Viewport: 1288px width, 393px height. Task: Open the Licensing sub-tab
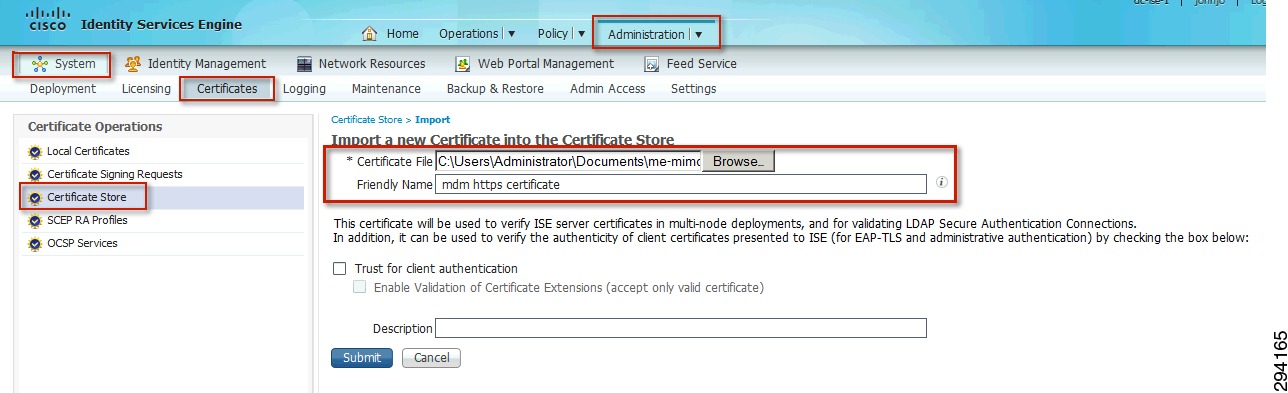tap(146, 89)
